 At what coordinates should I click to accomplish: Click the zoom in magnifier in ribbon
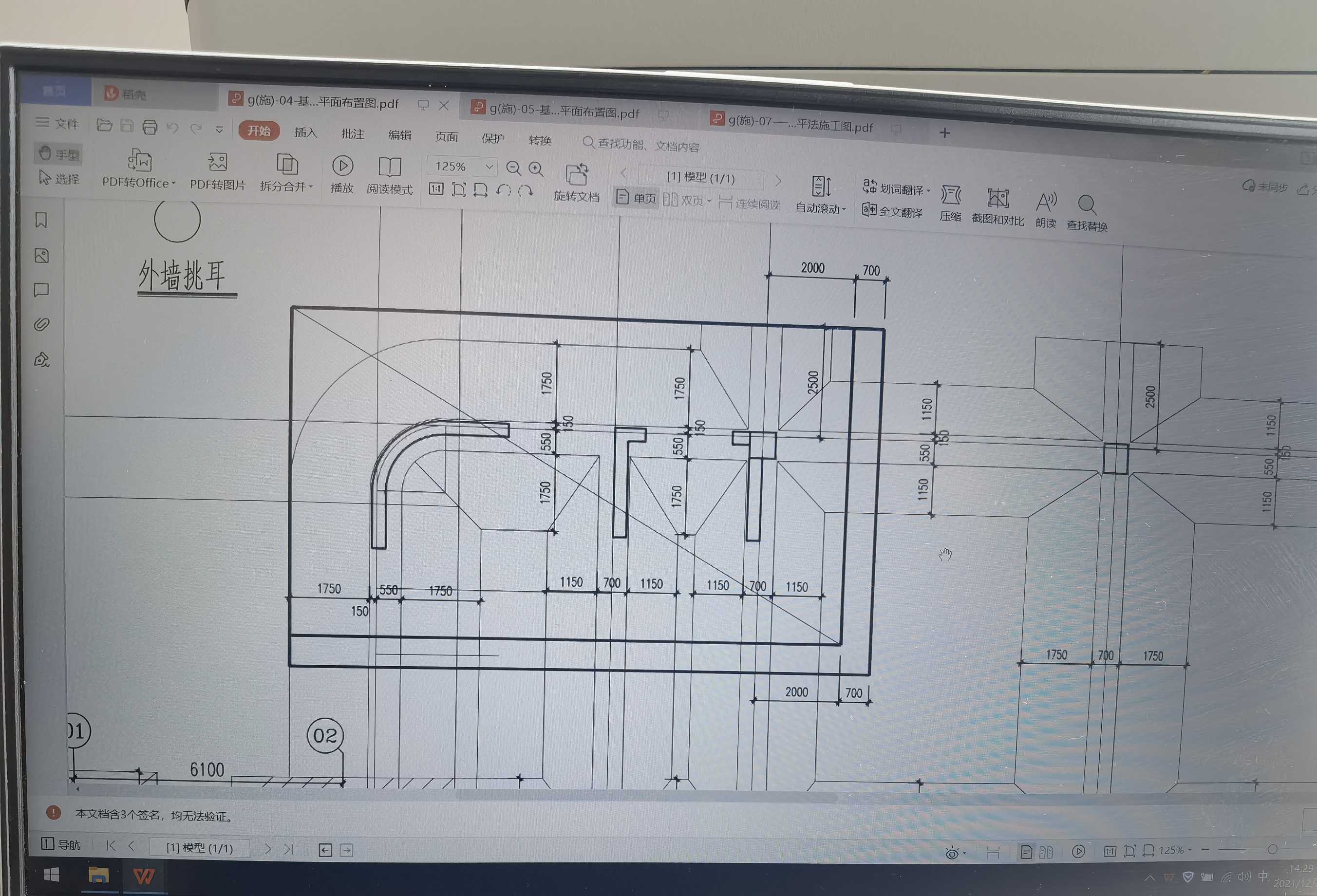click(x=536, y=169)
